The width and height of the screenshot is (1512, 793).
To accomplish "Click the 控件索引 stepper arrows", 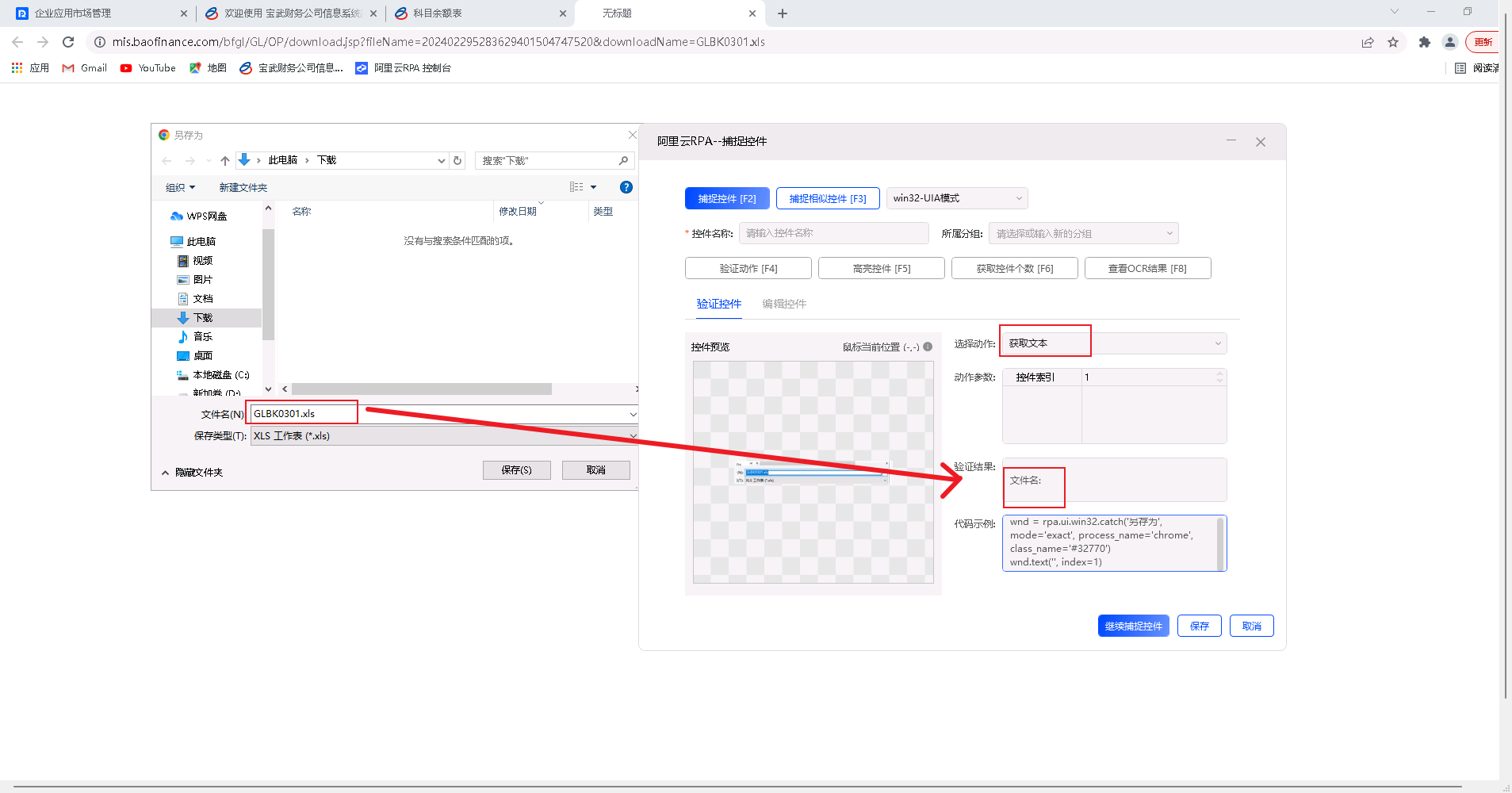I will point(1219,377).
